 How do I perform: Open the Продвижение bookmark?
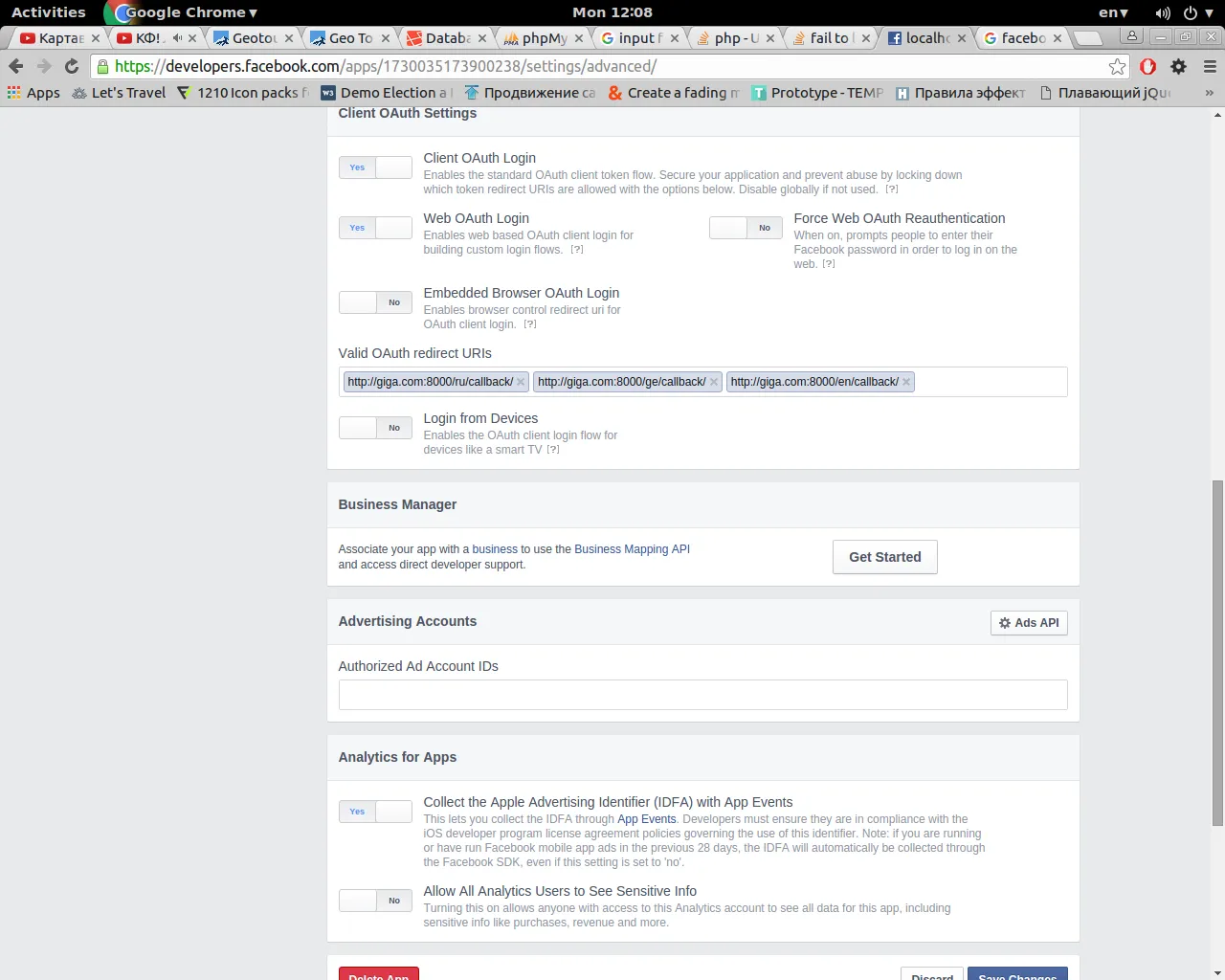[x=529, y=93]
